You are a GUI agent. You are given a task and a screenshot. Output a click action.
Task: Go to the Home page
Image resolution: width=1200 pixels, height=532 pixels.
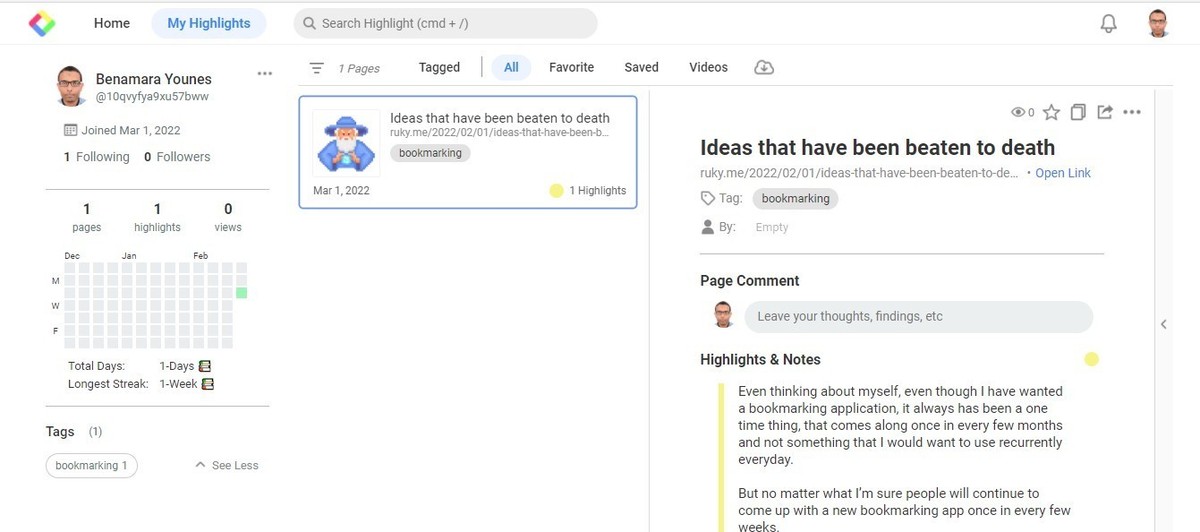coord(112,23)
